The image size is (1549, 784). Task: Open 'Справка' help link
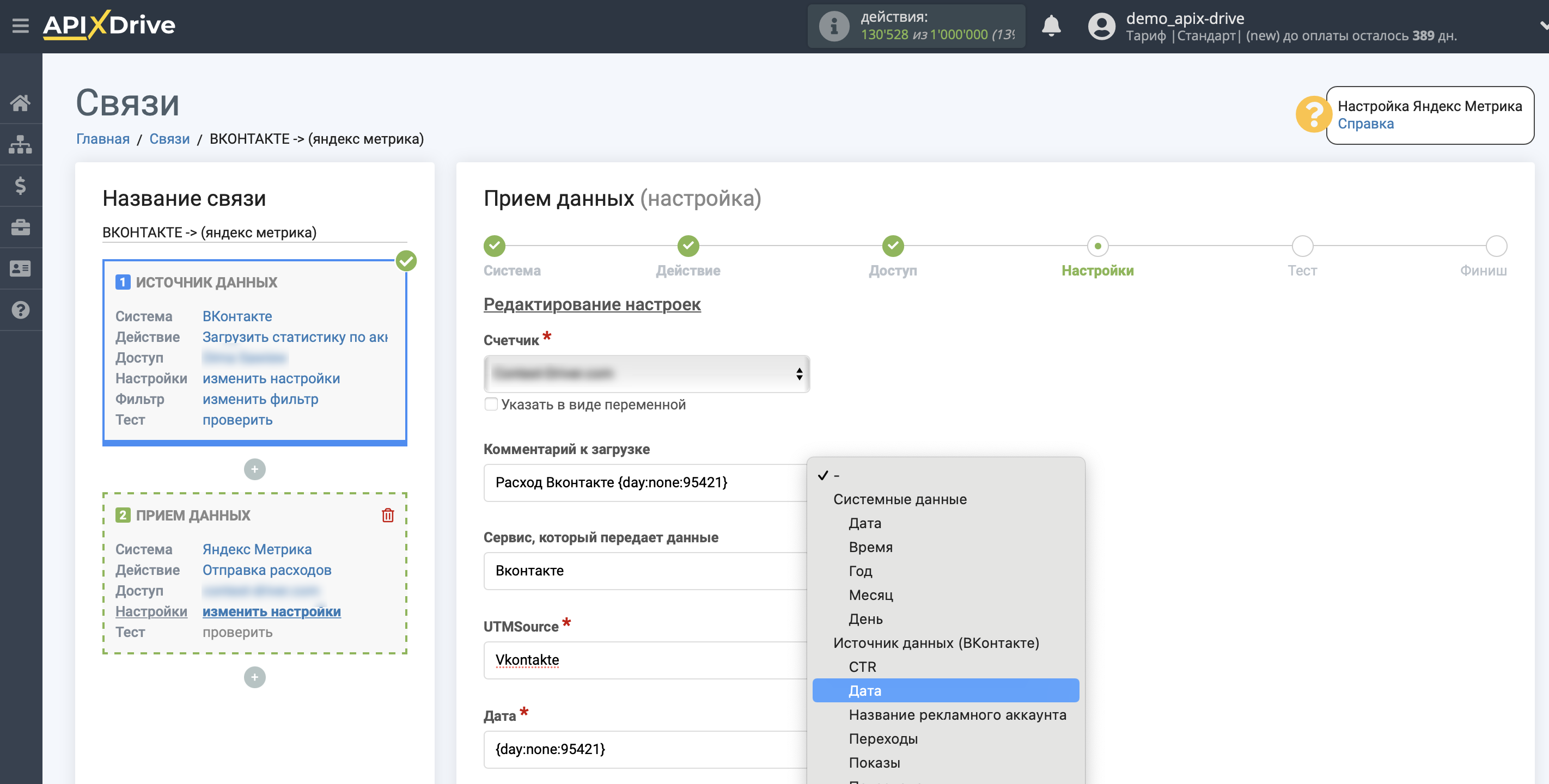[1365, 123]
